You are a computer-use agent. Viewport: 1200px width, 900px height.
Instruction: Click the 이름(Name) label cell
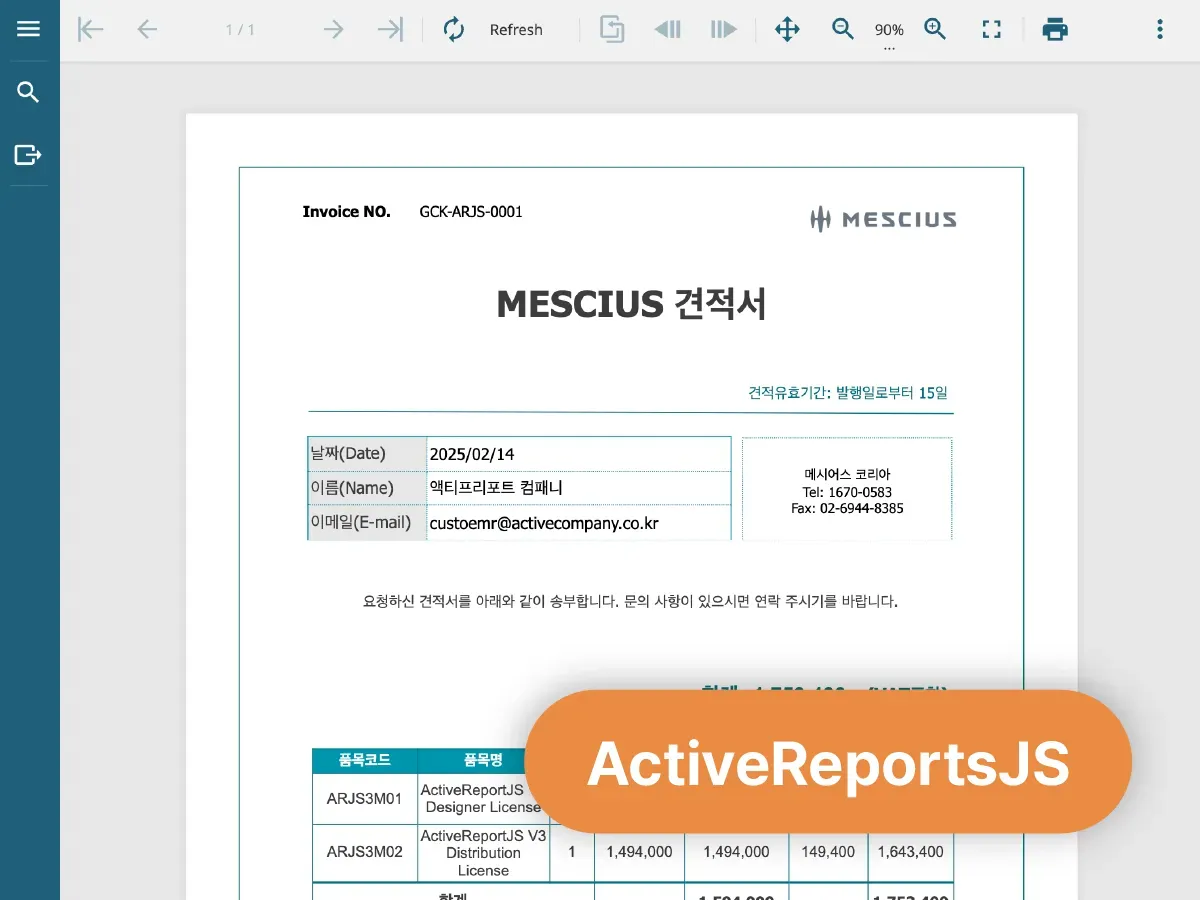click(x=367, y=488)
